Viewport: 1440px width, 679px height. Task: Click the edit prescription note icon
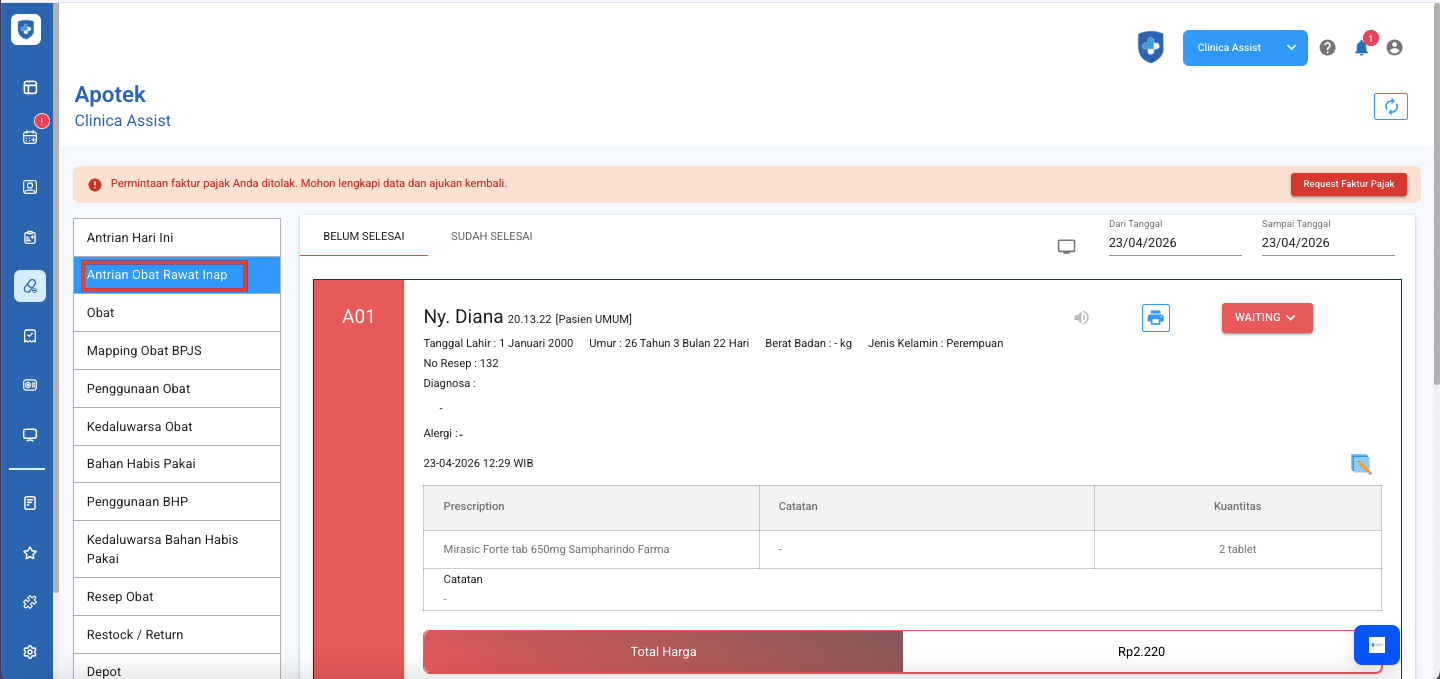[1360, 464]
